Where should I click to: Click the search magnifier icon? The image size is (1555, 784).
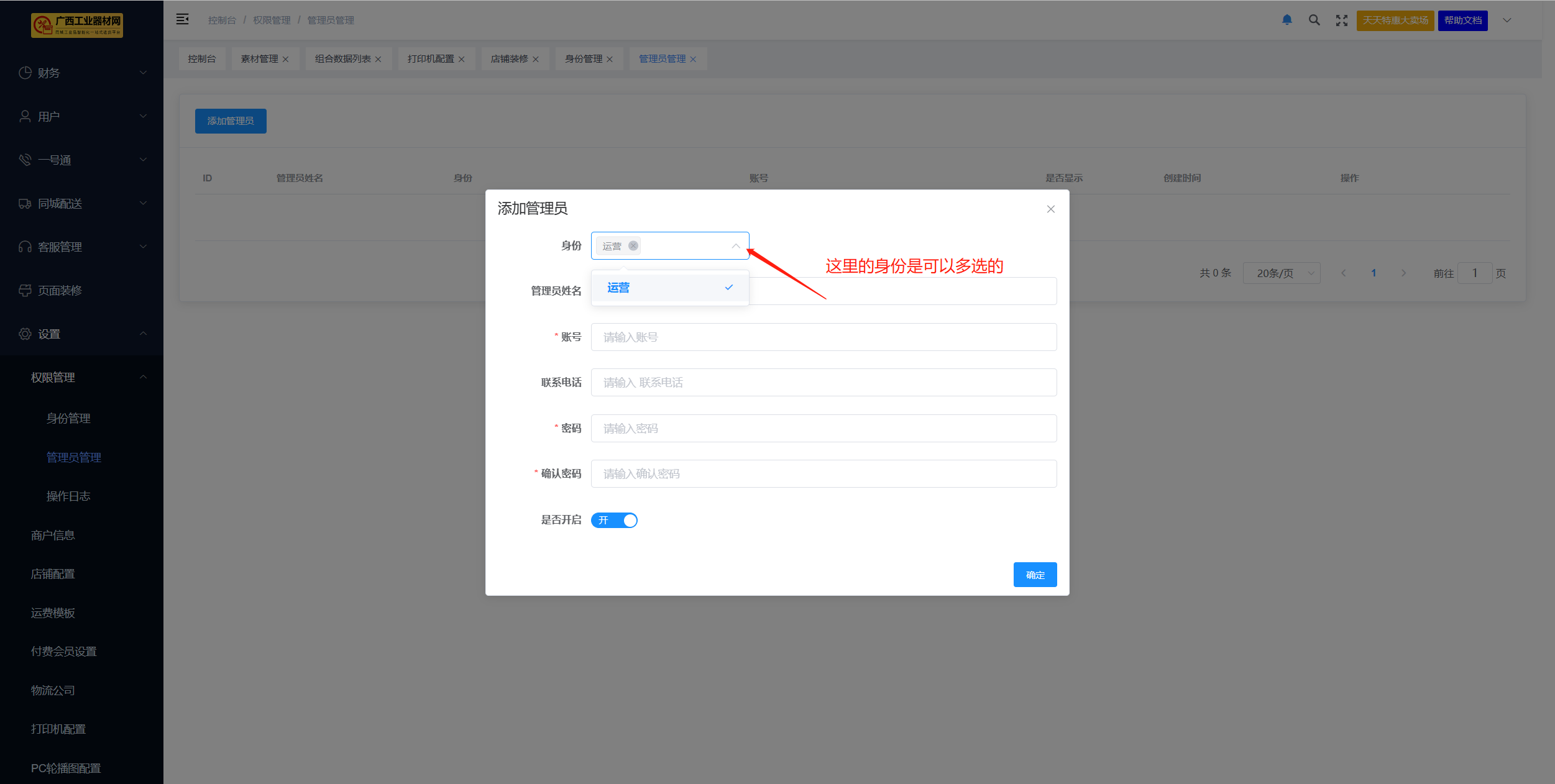1314,20
